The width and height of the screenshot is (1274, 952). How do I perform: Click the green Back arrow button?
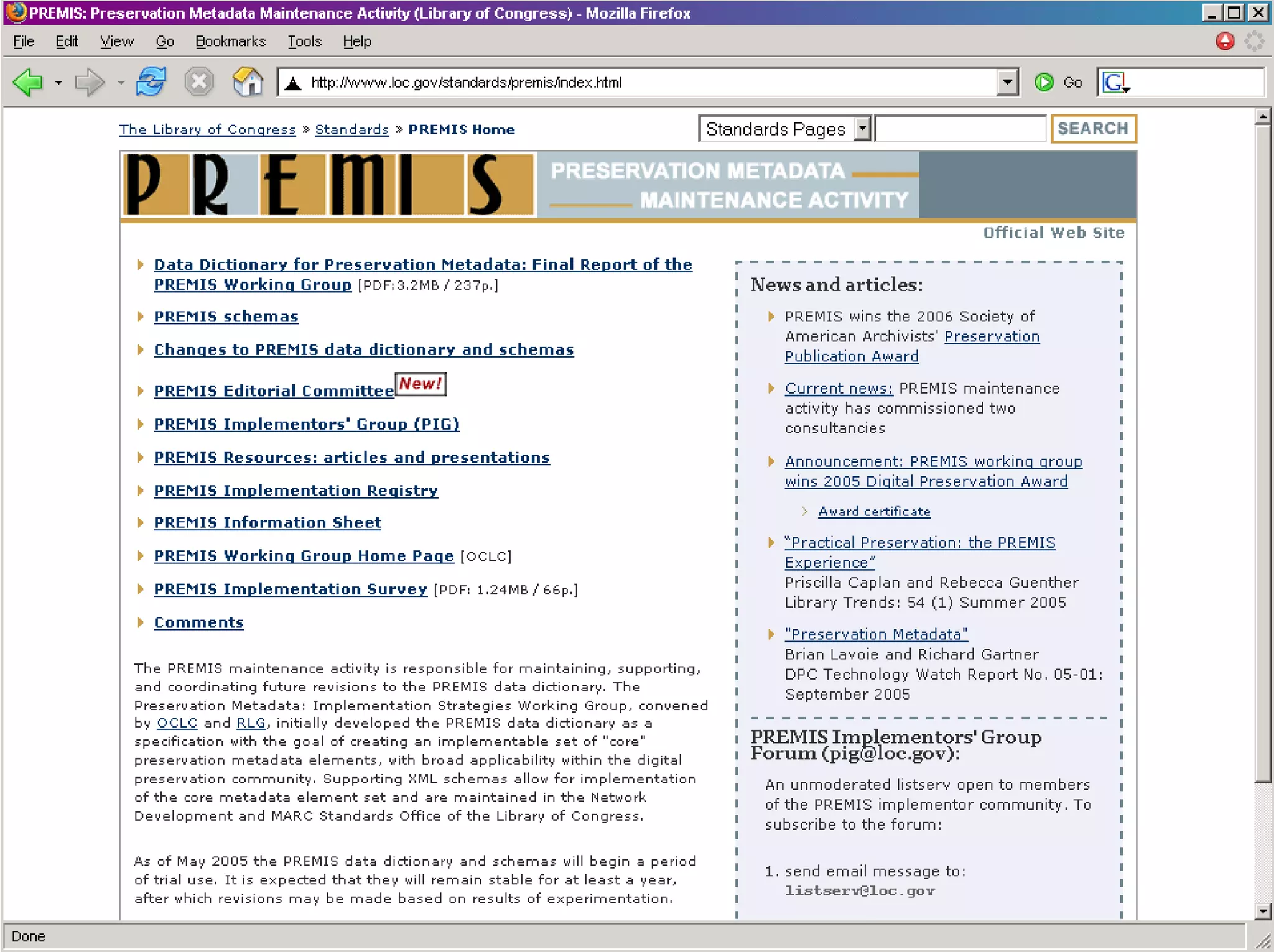click(27, 82)
